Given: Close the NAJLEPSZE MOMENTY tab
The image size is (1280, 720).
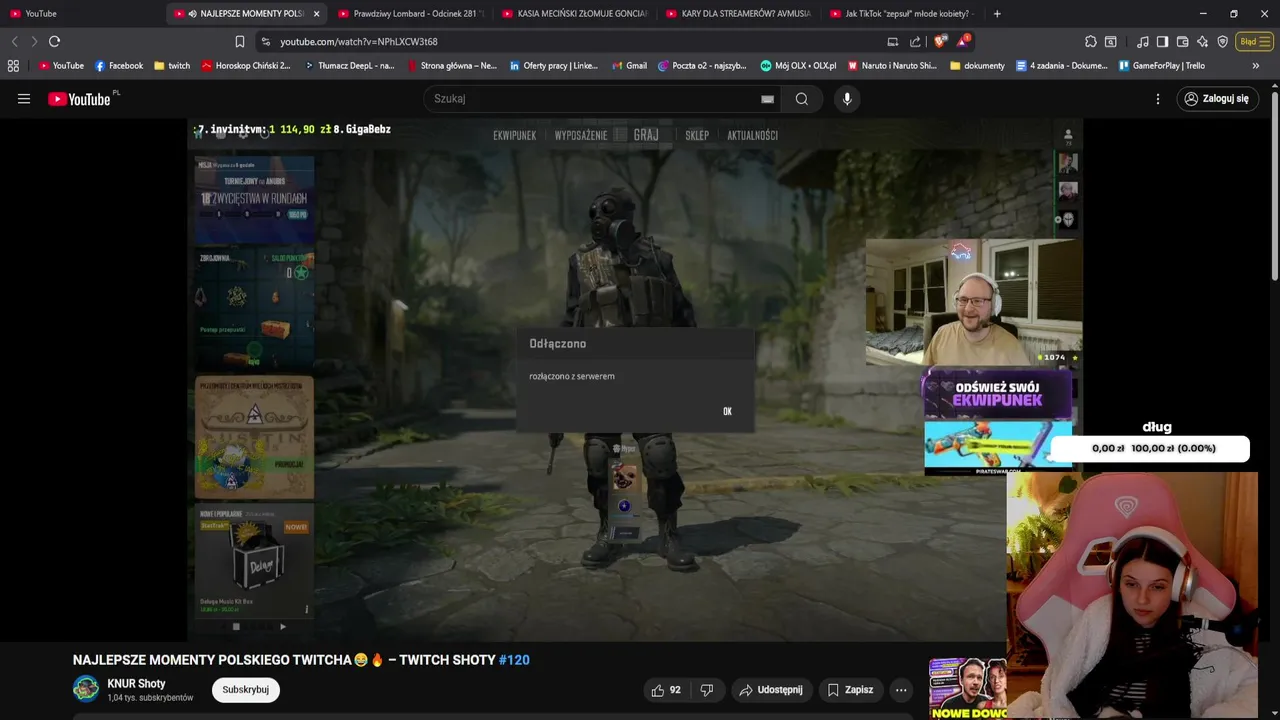Looking at the screenshot, I should 317,14.
